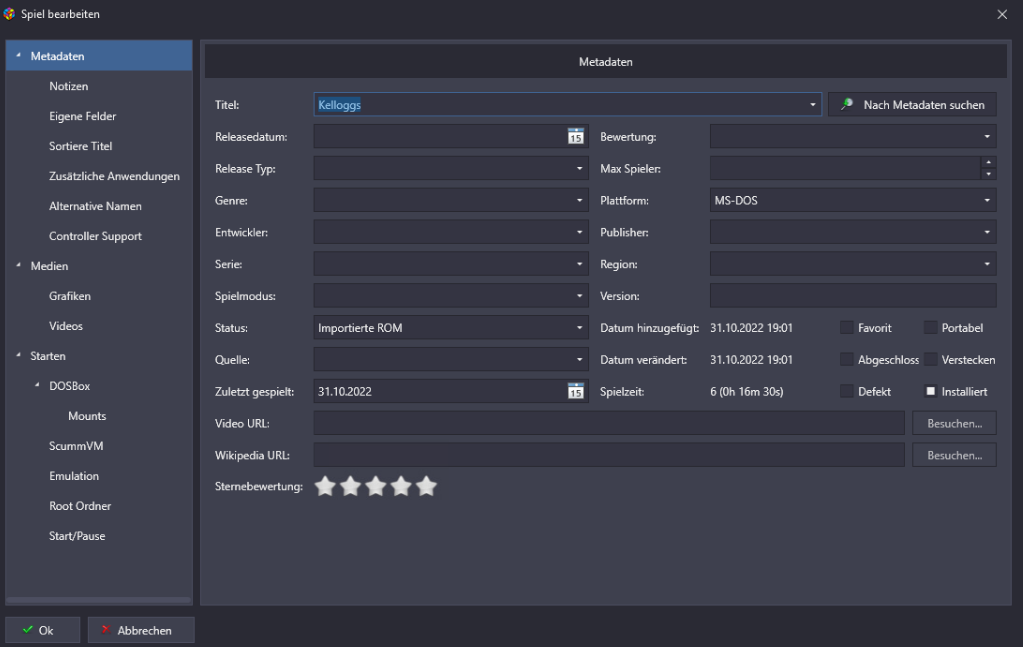Check the Defekt checkbox
1023x647 pixels.
coord(847,392)
